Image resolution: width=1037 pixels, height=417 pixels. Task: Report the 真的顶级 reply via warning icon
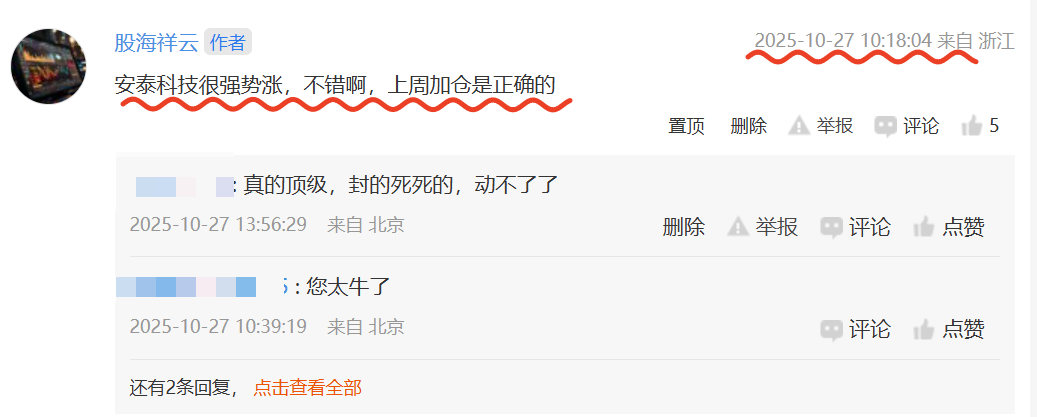[x=738, y=227]
